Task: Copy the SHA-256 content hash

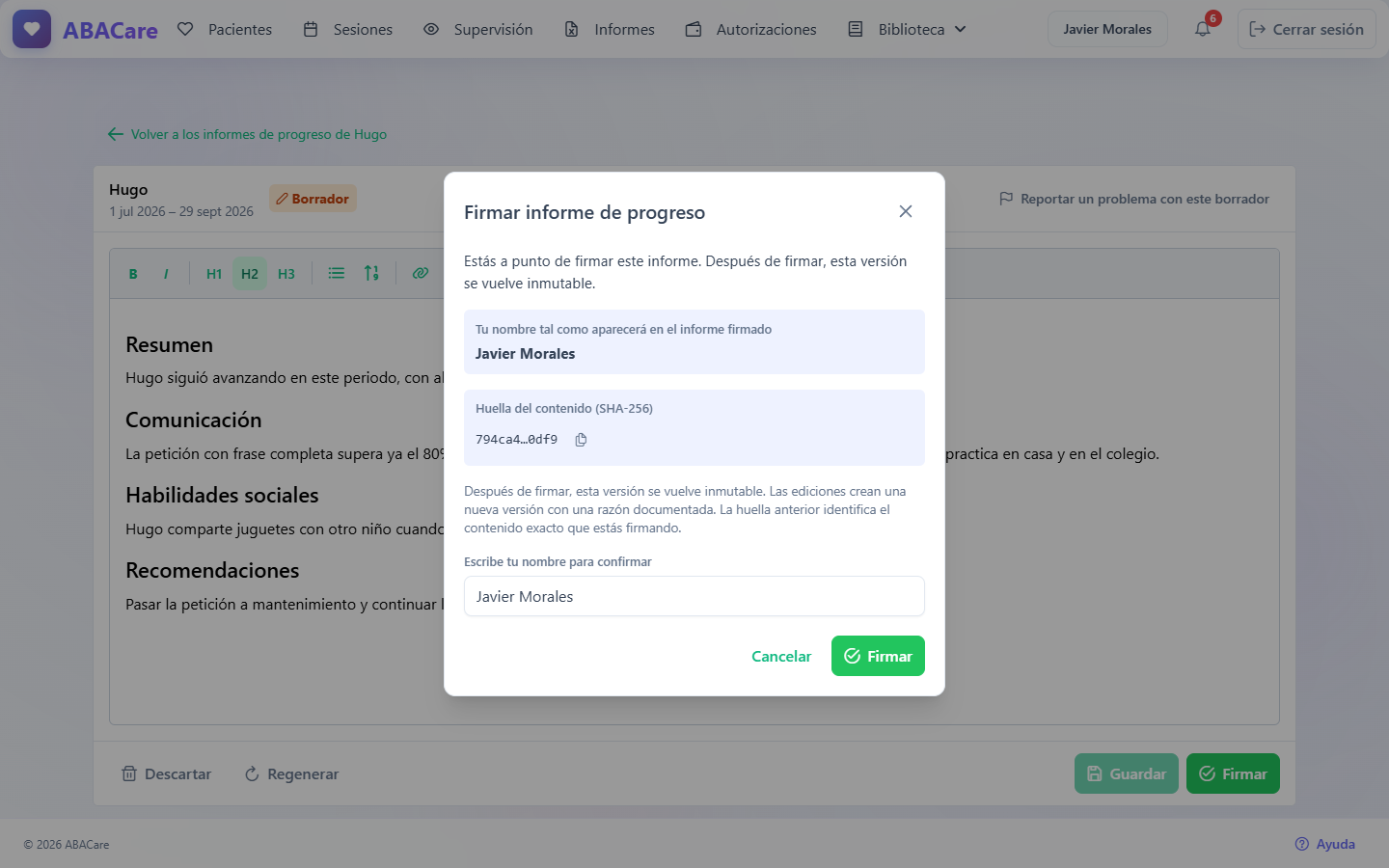Action: coord(581,440)
